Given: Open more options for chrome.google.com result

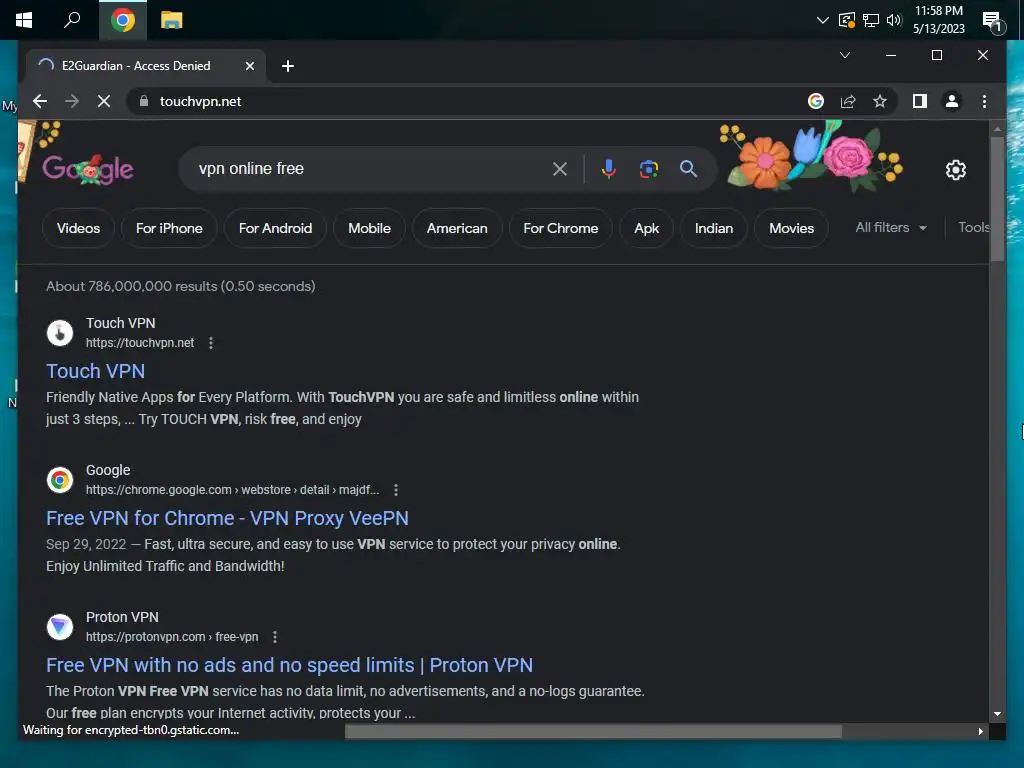Looking at the screenshot, I should pos(396,490).
